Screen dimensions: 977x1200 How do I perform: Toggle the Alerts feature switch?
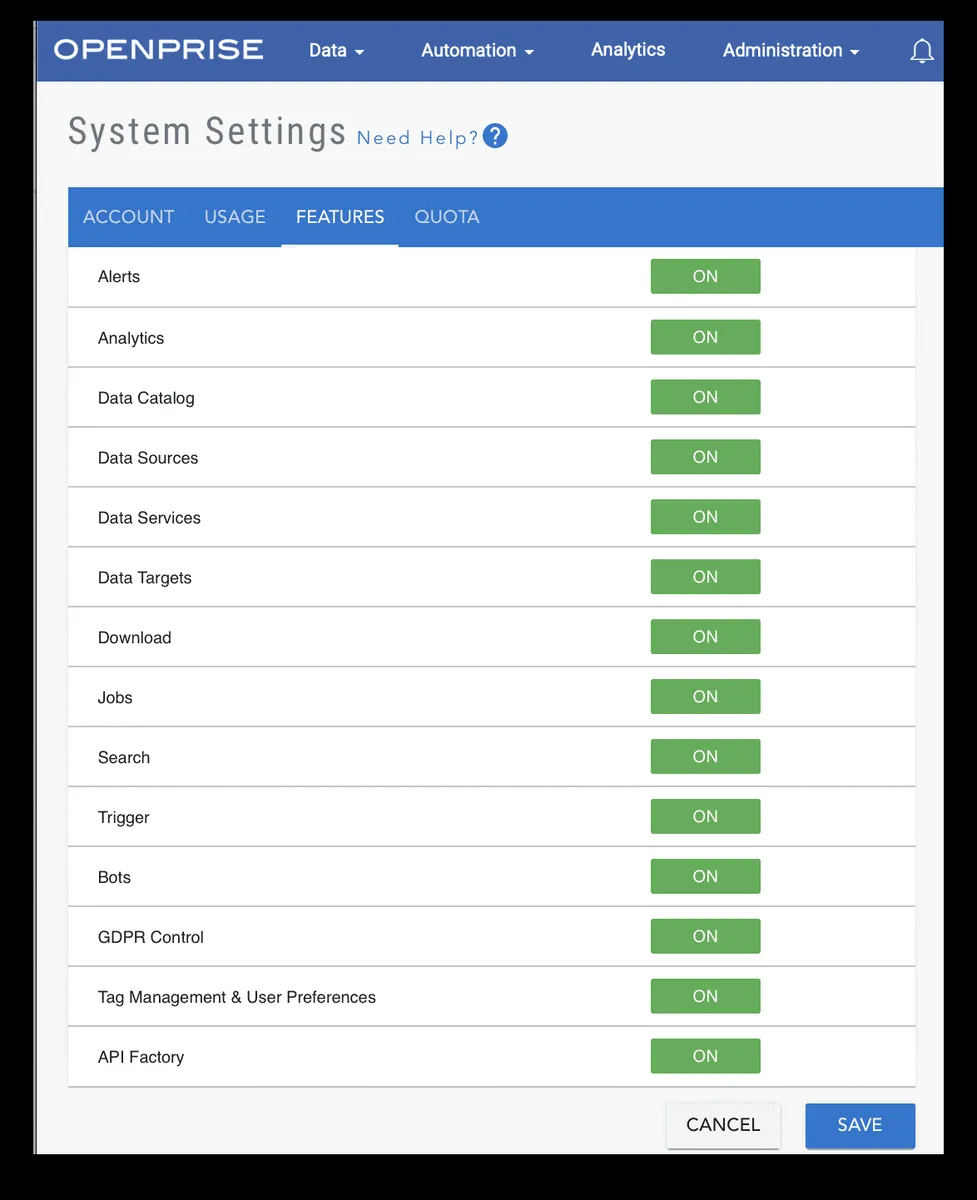click(x=705, y=277)
